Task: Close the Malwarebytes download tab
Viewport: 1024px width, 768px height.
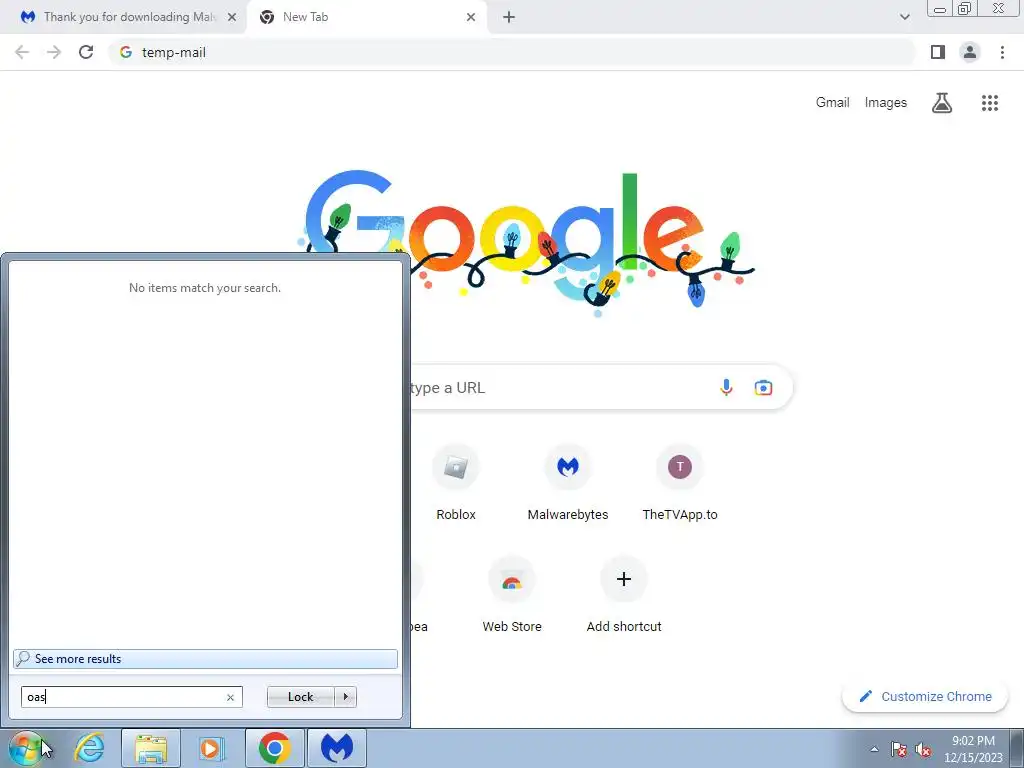Action: pyautogui.click(x=232, y=17)
